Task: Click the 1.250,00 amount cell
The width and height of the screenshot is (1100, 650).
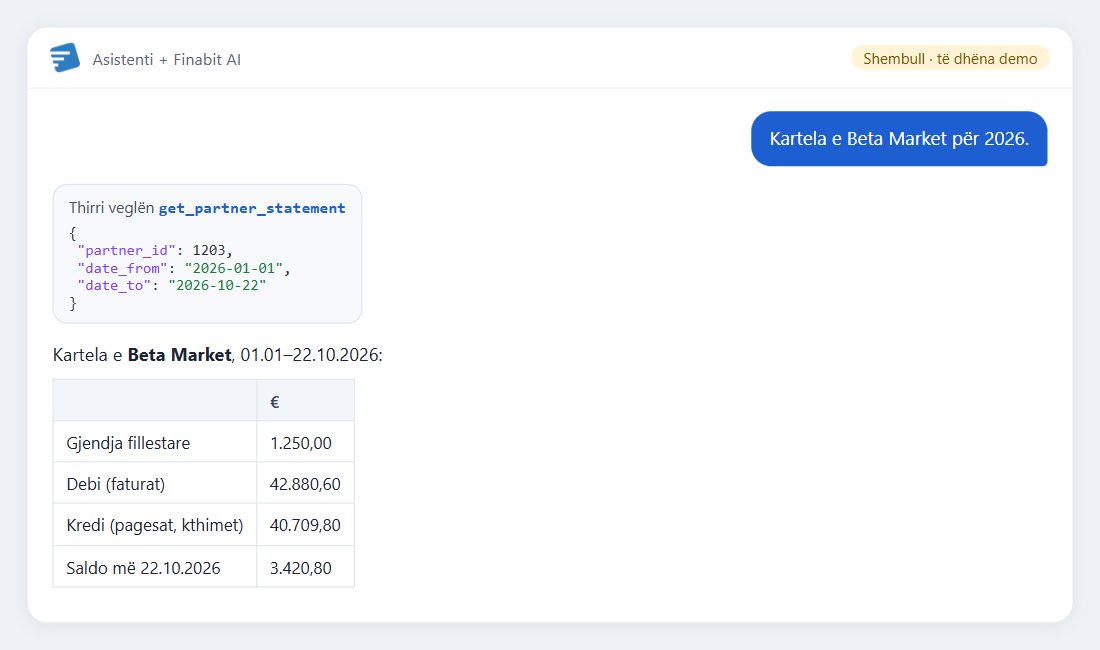Action: click(305, 442)
